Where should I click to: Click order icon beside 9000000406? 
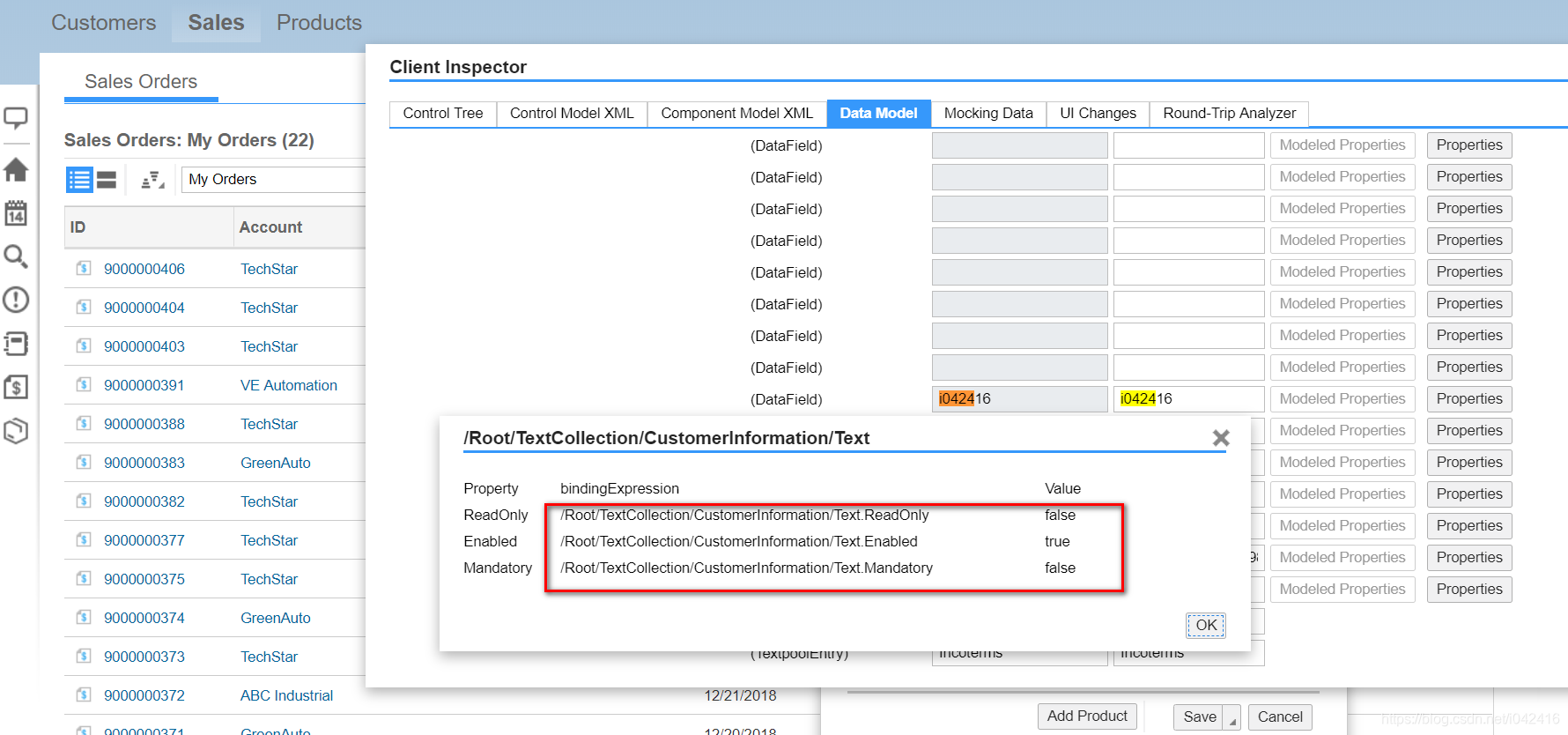coord(84,268)
